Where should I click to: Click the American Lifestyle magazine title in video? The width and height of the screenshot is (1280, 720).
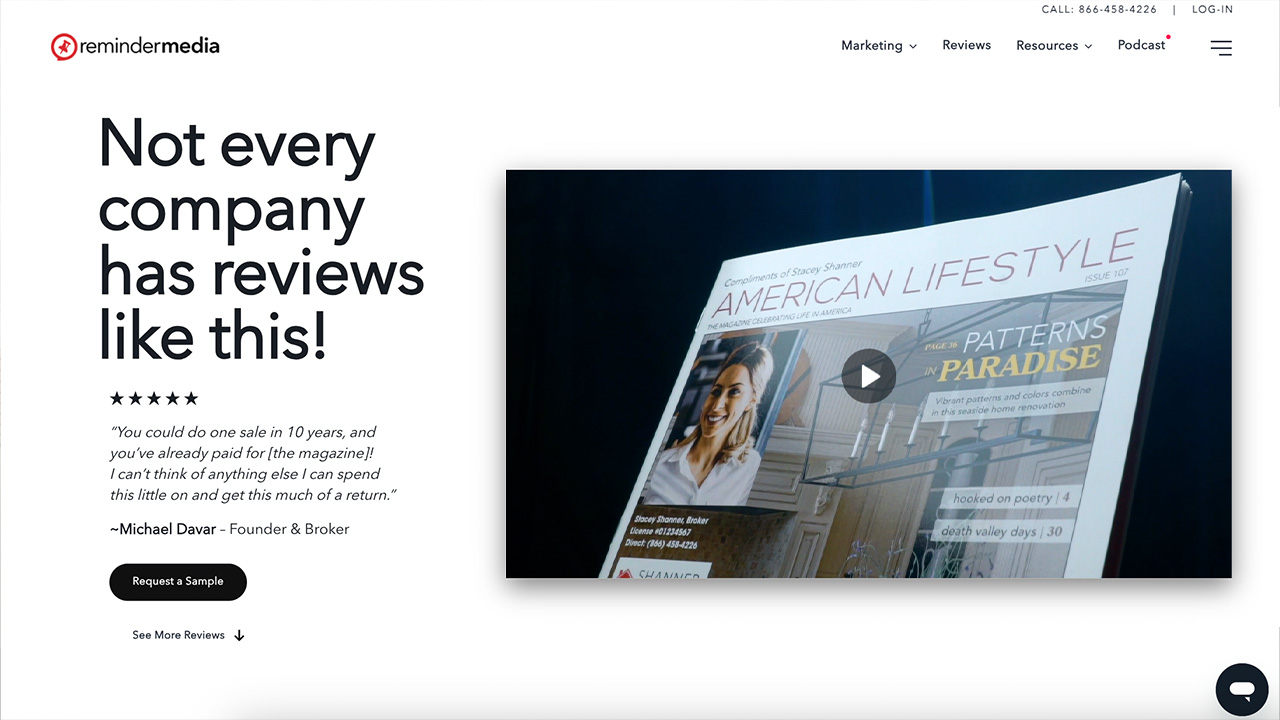click(920, 278)
